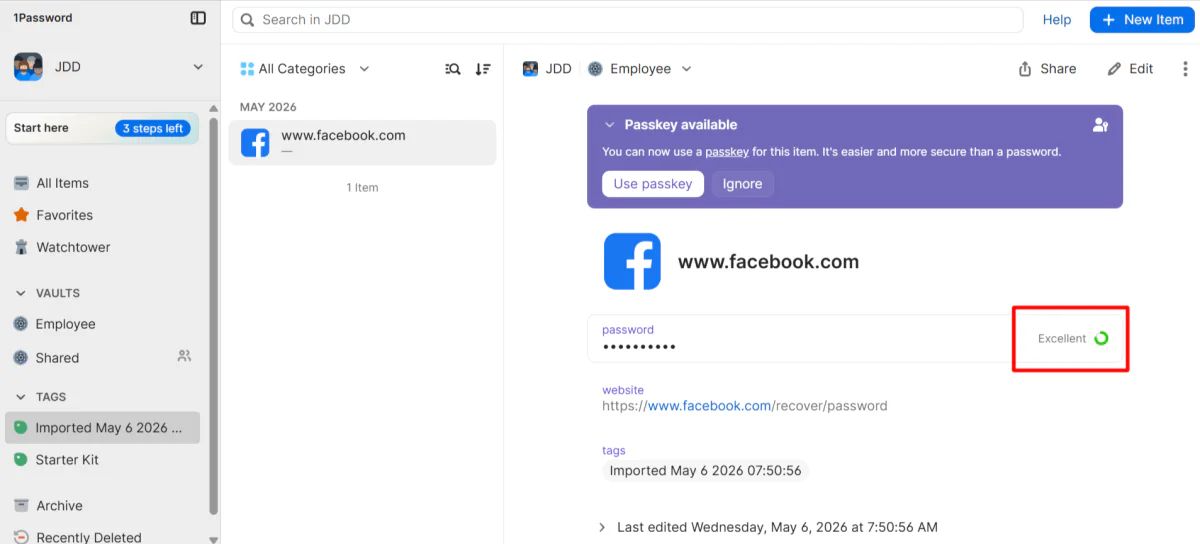Select the Imported May 6 2026 tag
1200x544 pixels.
103,428
